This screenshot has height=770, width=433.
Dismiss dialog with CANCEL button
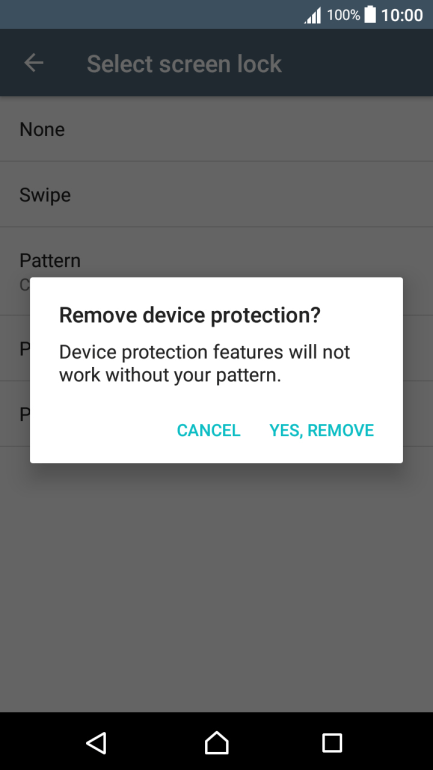(208, 430)
